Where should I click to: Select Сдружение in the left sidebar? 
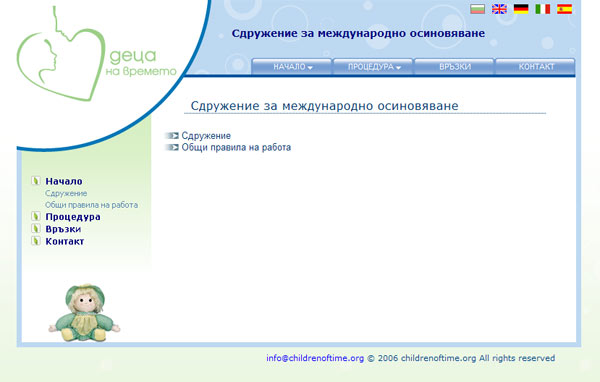pos(66,193)
